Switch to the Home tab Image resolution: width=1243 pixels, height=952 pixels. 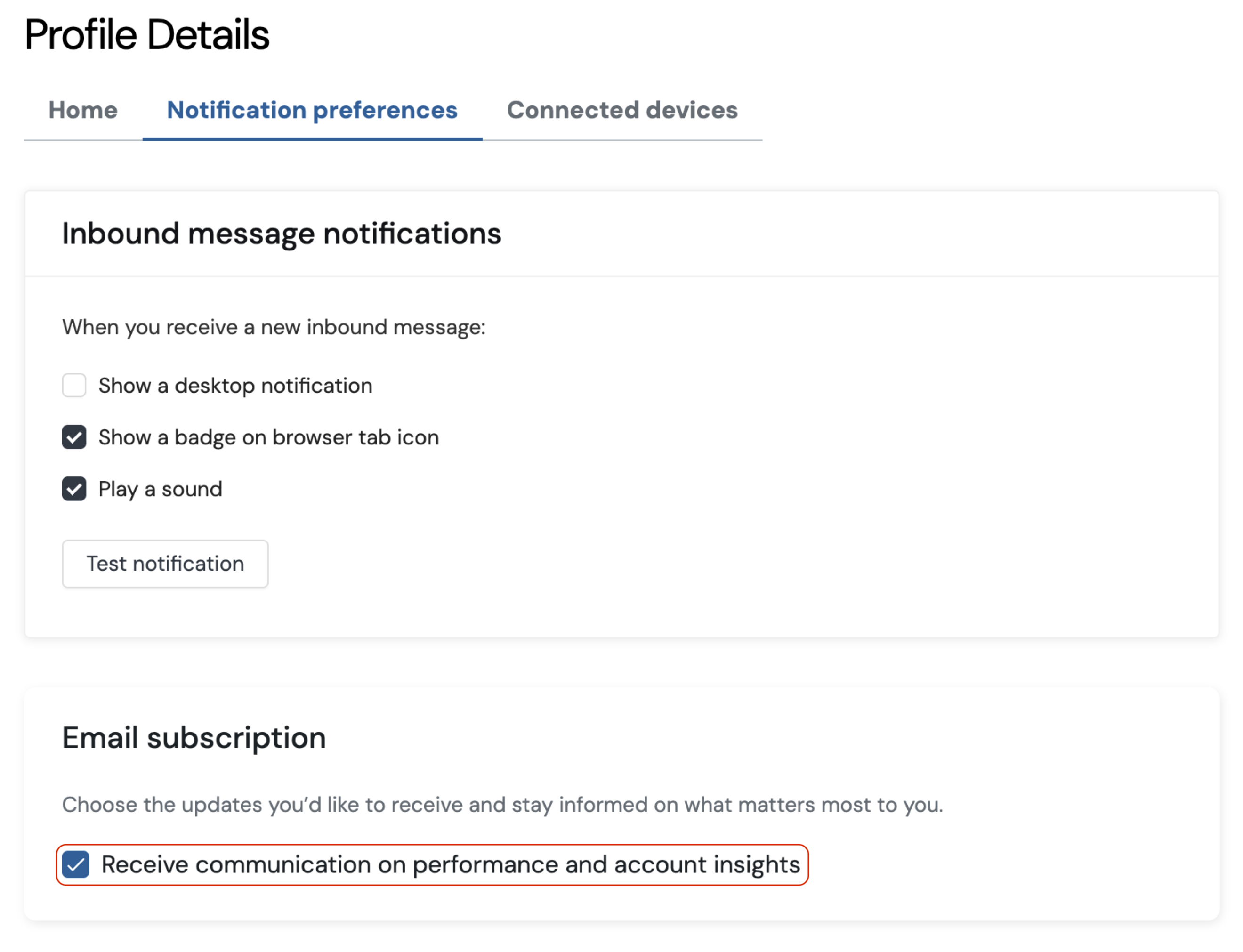(x=83, y=110)
